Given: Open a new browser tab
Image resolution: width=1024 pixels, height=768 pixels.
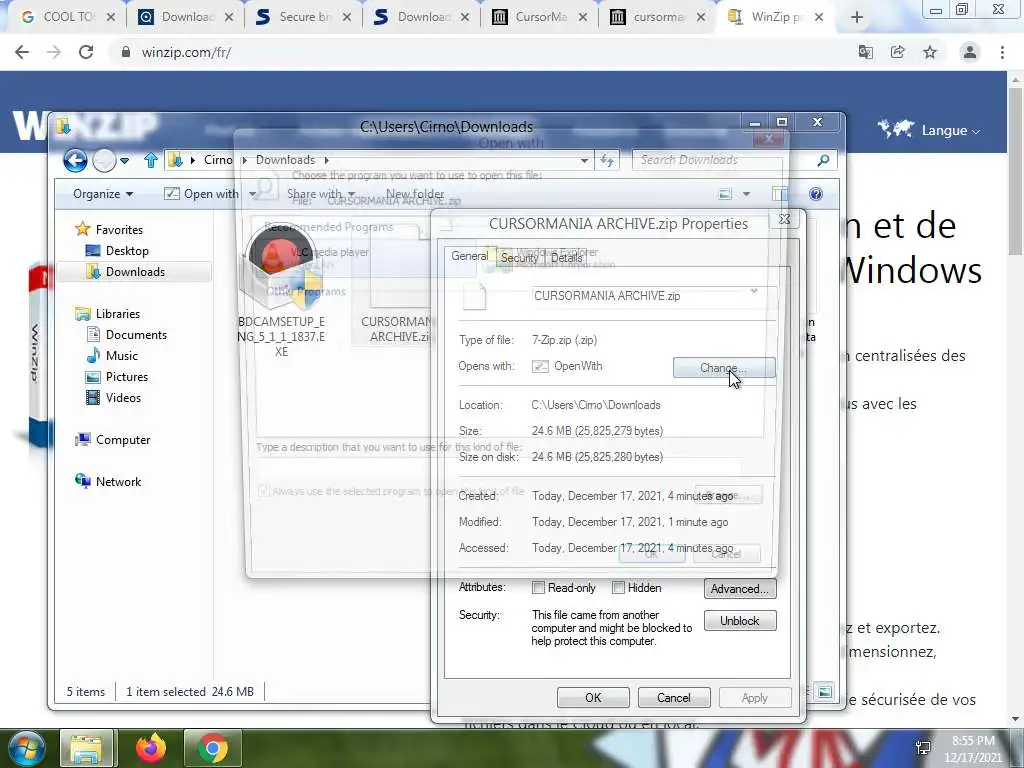Looking at the screenshot, I should (857, 18).
